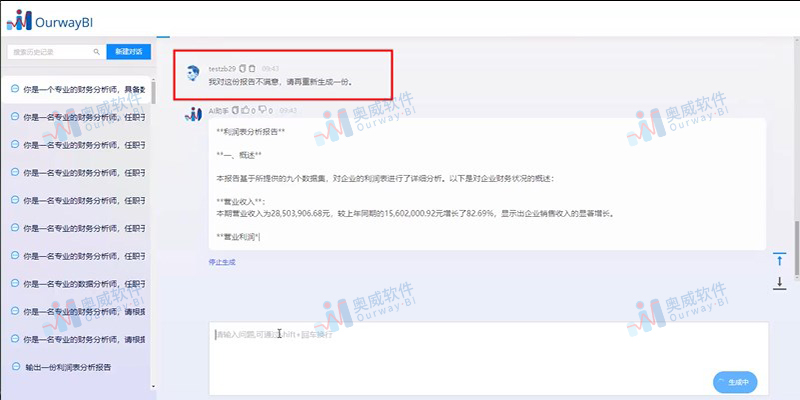Click the message '我对这份报告不满意，请再重新生成一份。'
The width and height of the screenshot is (800, 400).
(281, 82)
